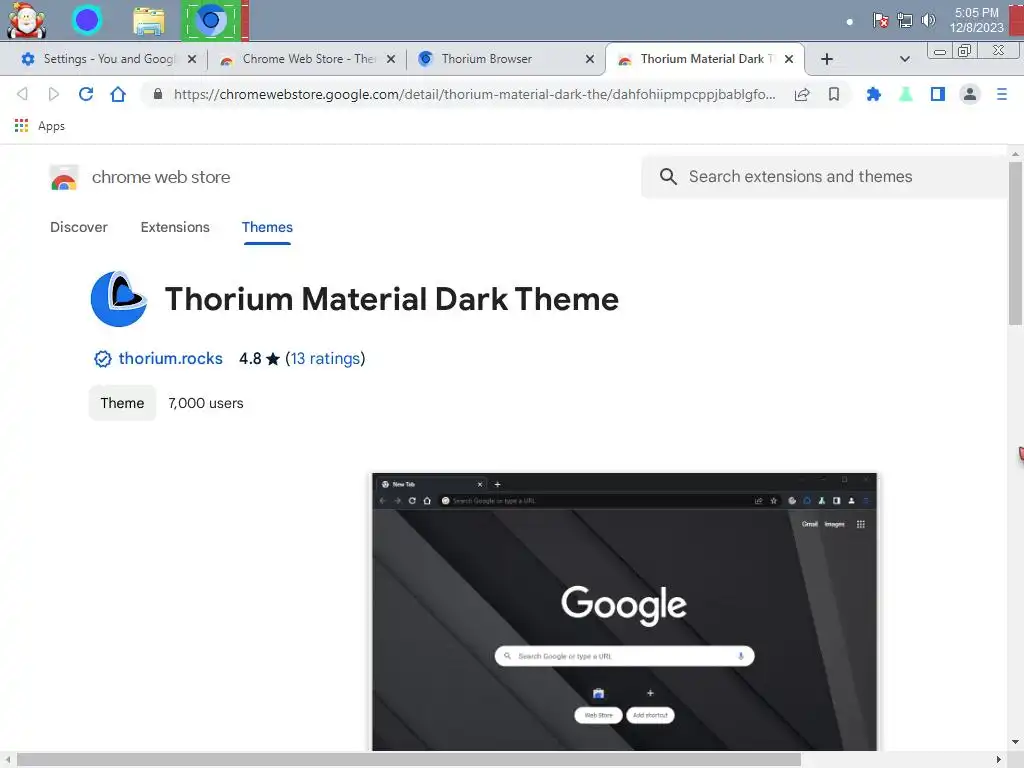
Task: Open the profile avatar icon
Action: (x=970, y=95)
